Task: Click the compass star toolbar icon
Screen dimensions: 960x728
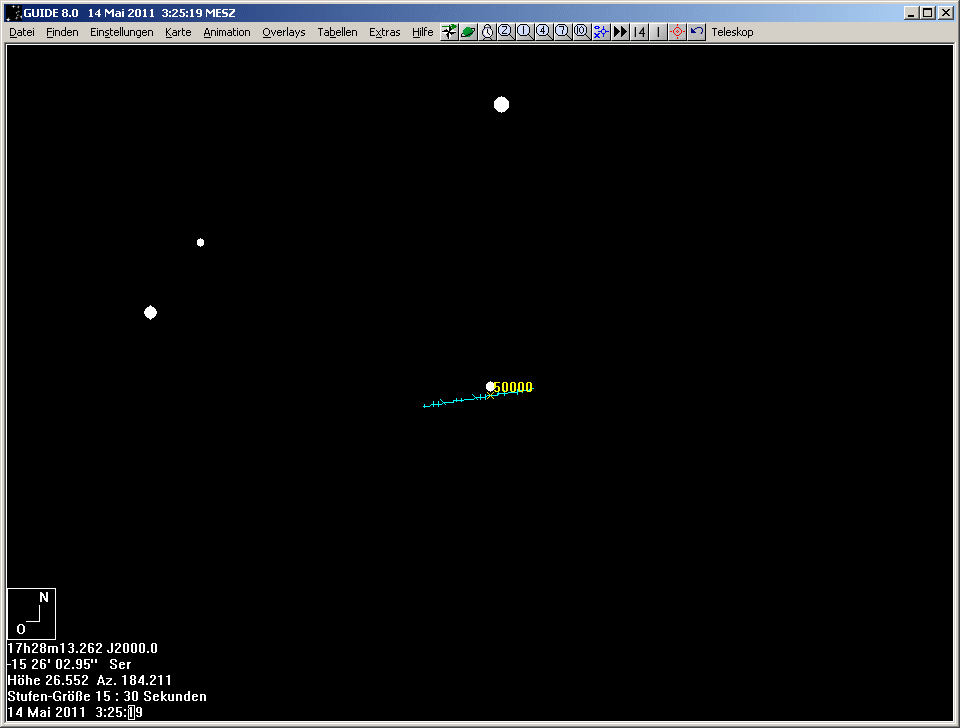Action: coord(449,32)
